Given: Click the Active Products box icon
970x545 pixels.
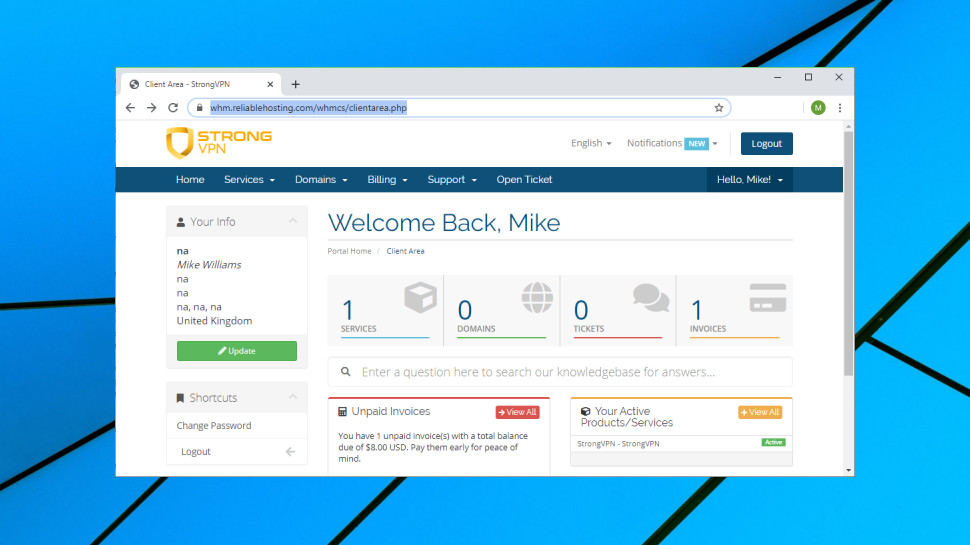Looking at the screenshot, I should pos(585,411).
